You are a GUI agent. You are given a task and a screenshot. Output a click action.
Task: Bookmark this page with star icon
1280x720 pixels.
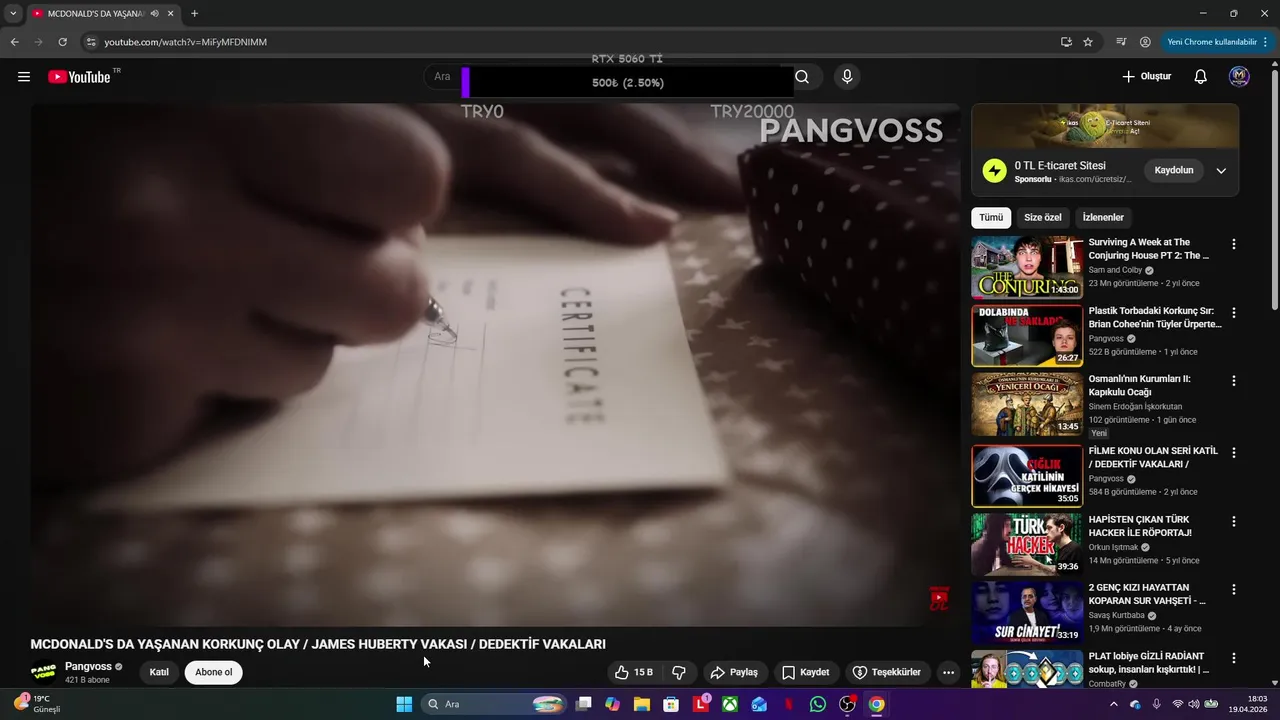[1088, 42]
